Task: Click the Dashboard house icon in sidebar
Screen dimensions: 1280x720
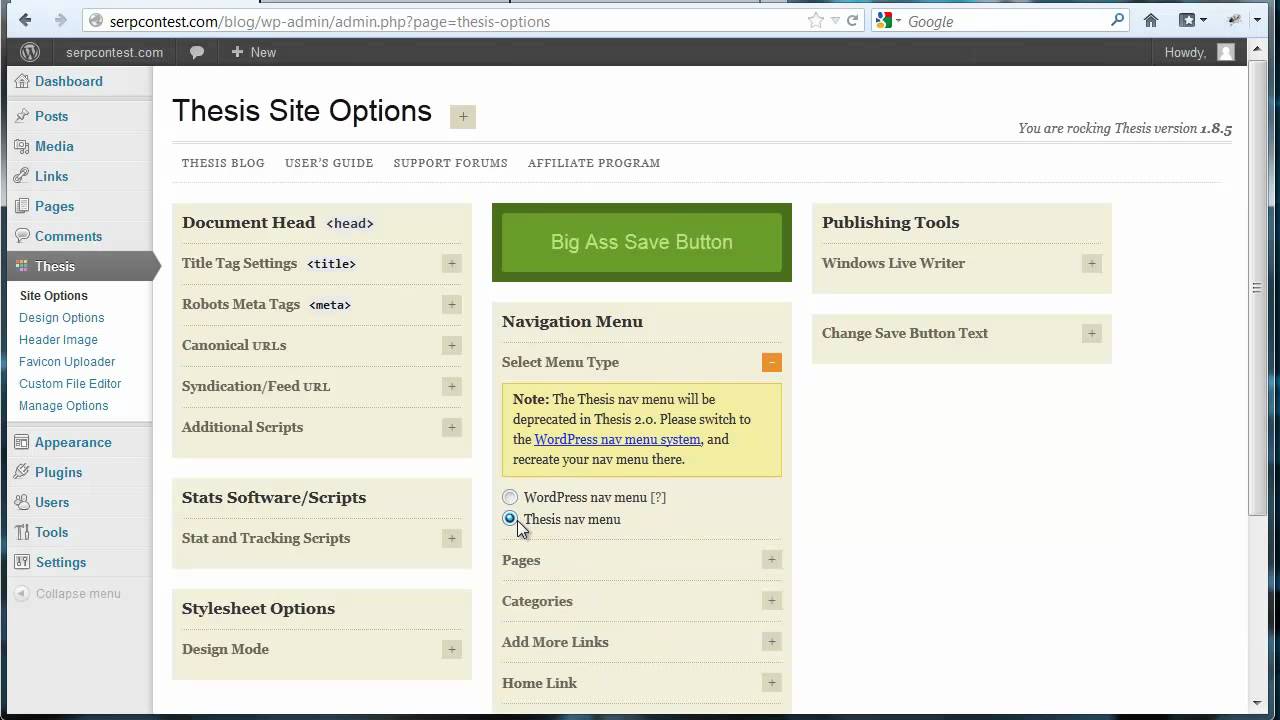Action: (22, 81)
